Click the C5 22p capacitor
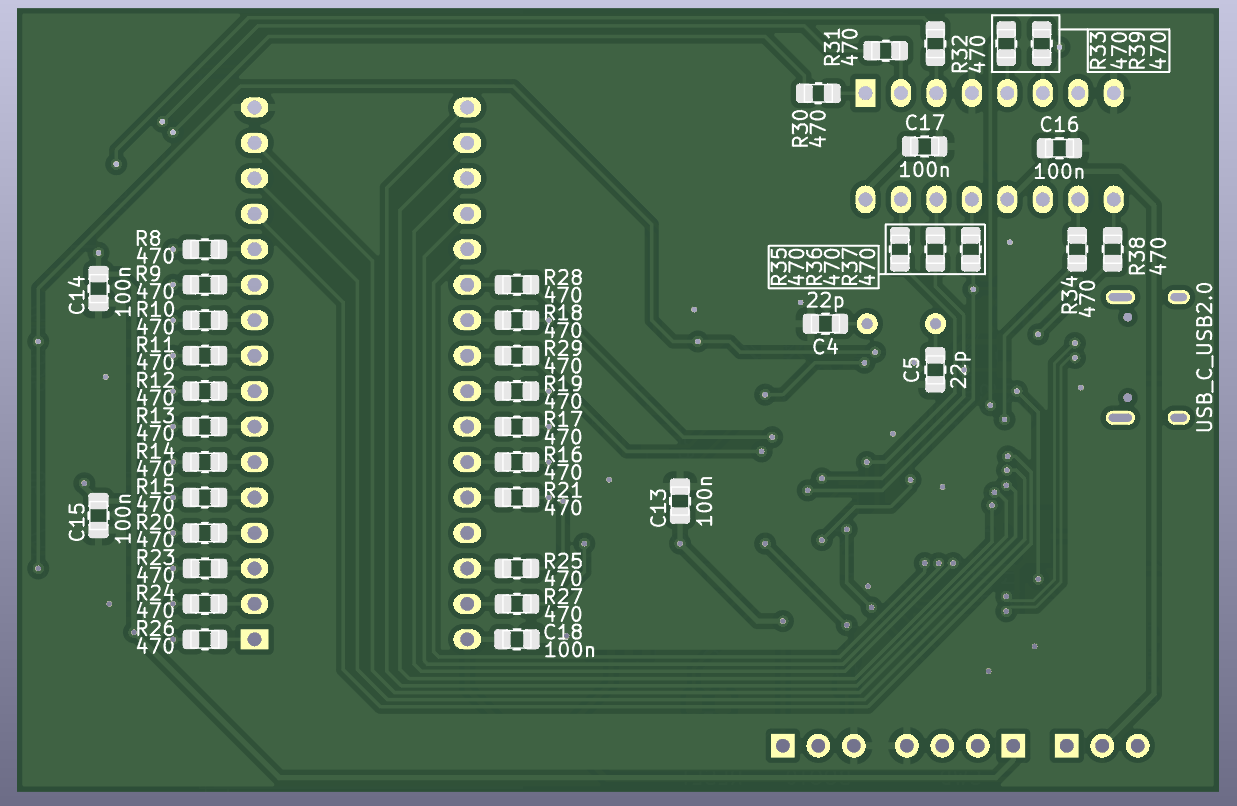The image size is (1237, 806). [935, 370]
